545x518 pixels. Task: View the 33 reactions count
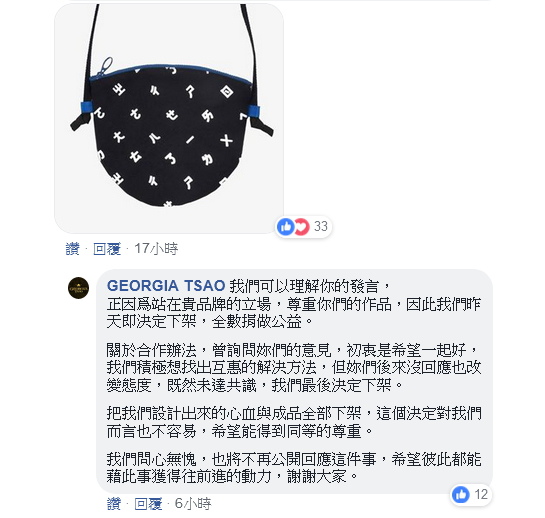pyautogui.click(x=321, y=226)
